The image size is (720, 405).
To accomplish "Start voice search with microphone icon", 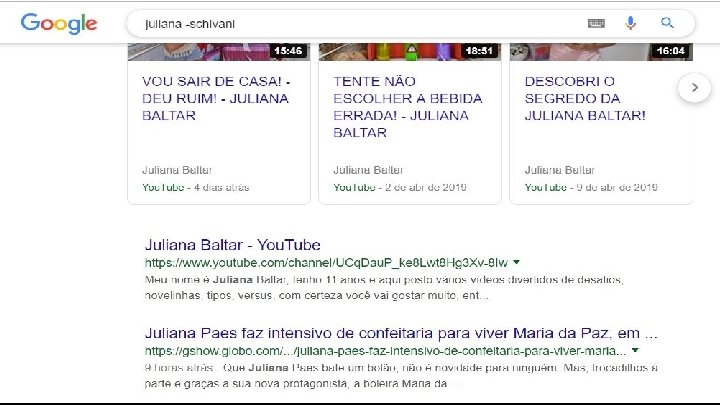I will (630, 23).
